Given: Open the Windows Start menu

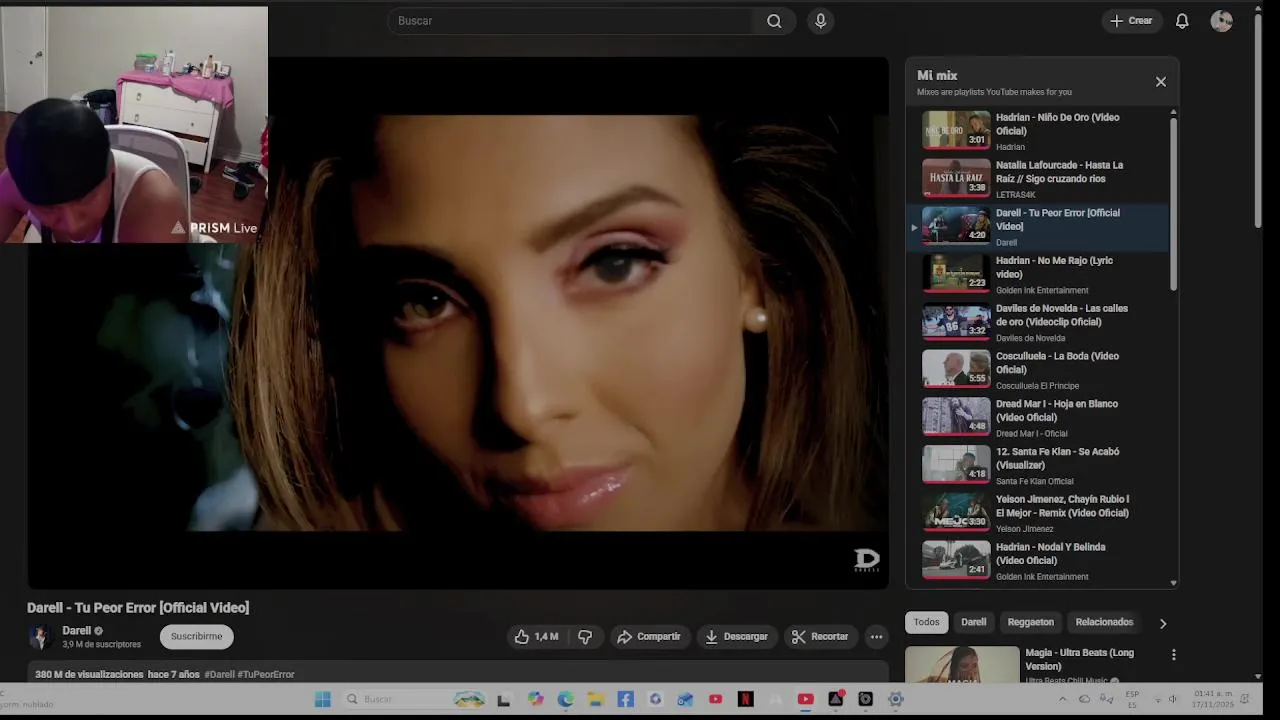Looking at the screenshot, I should pos(323,700).
